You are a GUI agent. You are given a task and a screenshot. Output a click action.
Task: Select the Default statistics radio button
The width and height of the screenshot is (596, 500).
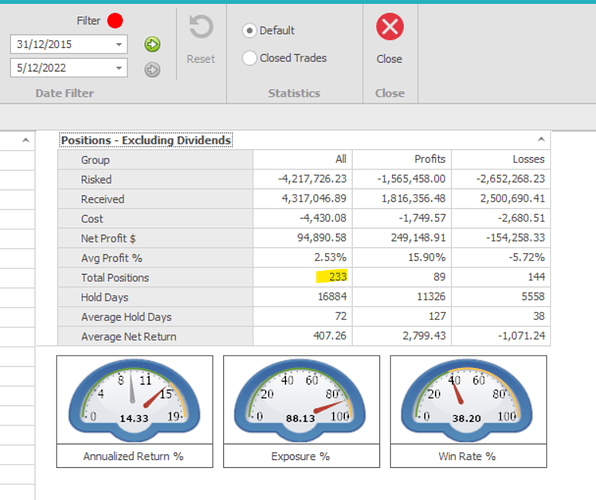click(x=249, y=30)
